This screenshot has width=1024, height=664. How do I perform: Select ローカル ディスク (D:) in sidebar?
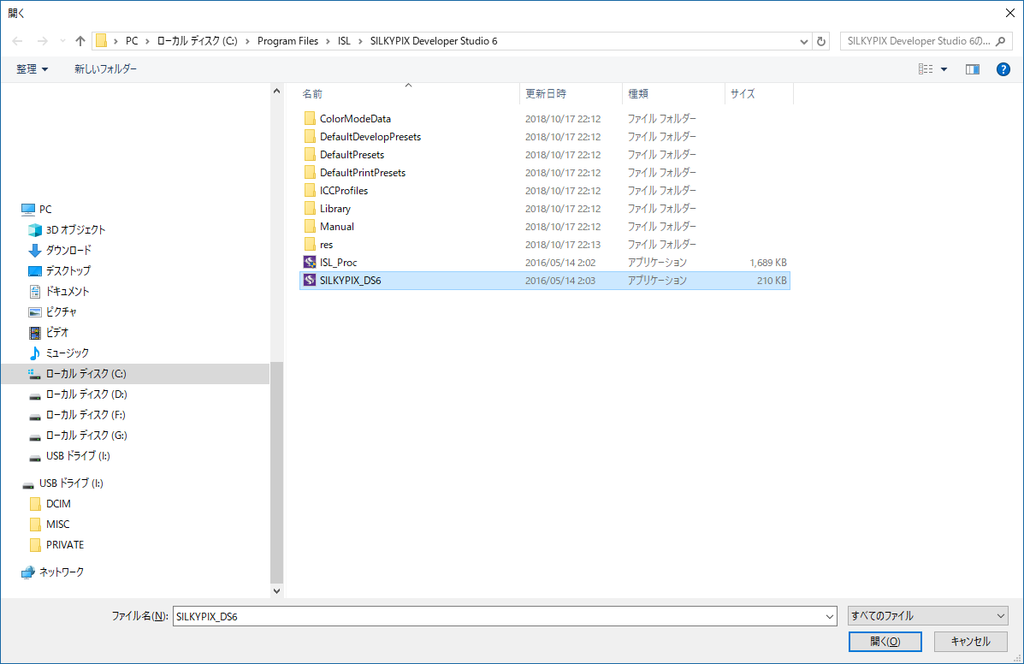coord(86,394)
